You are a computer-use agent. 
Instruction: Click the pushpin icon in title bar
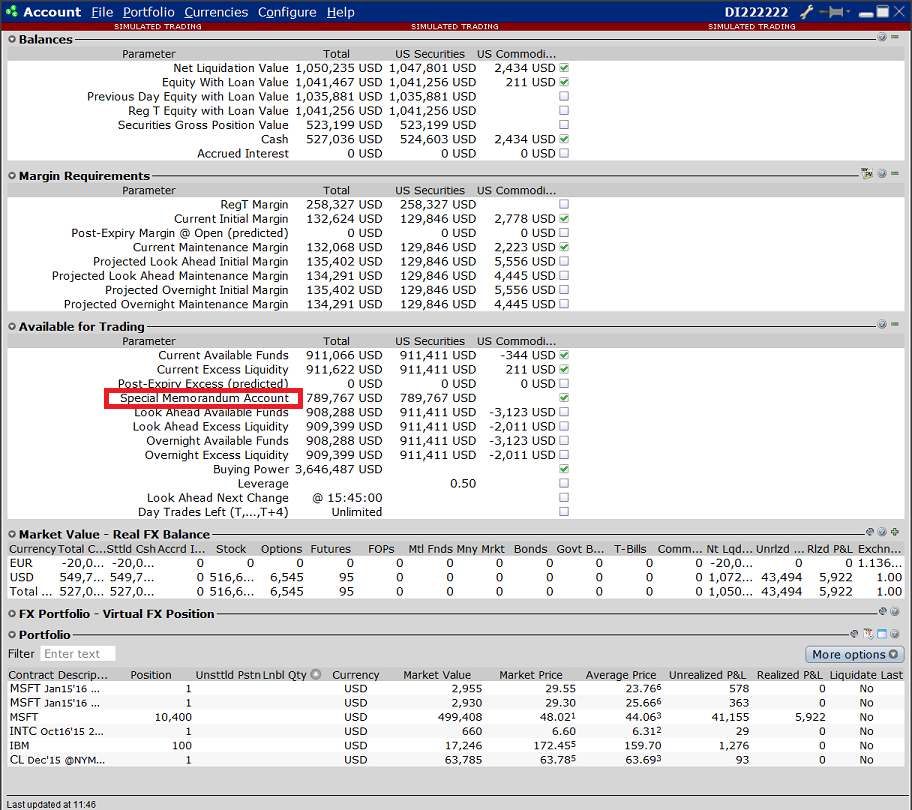[832, 12]
